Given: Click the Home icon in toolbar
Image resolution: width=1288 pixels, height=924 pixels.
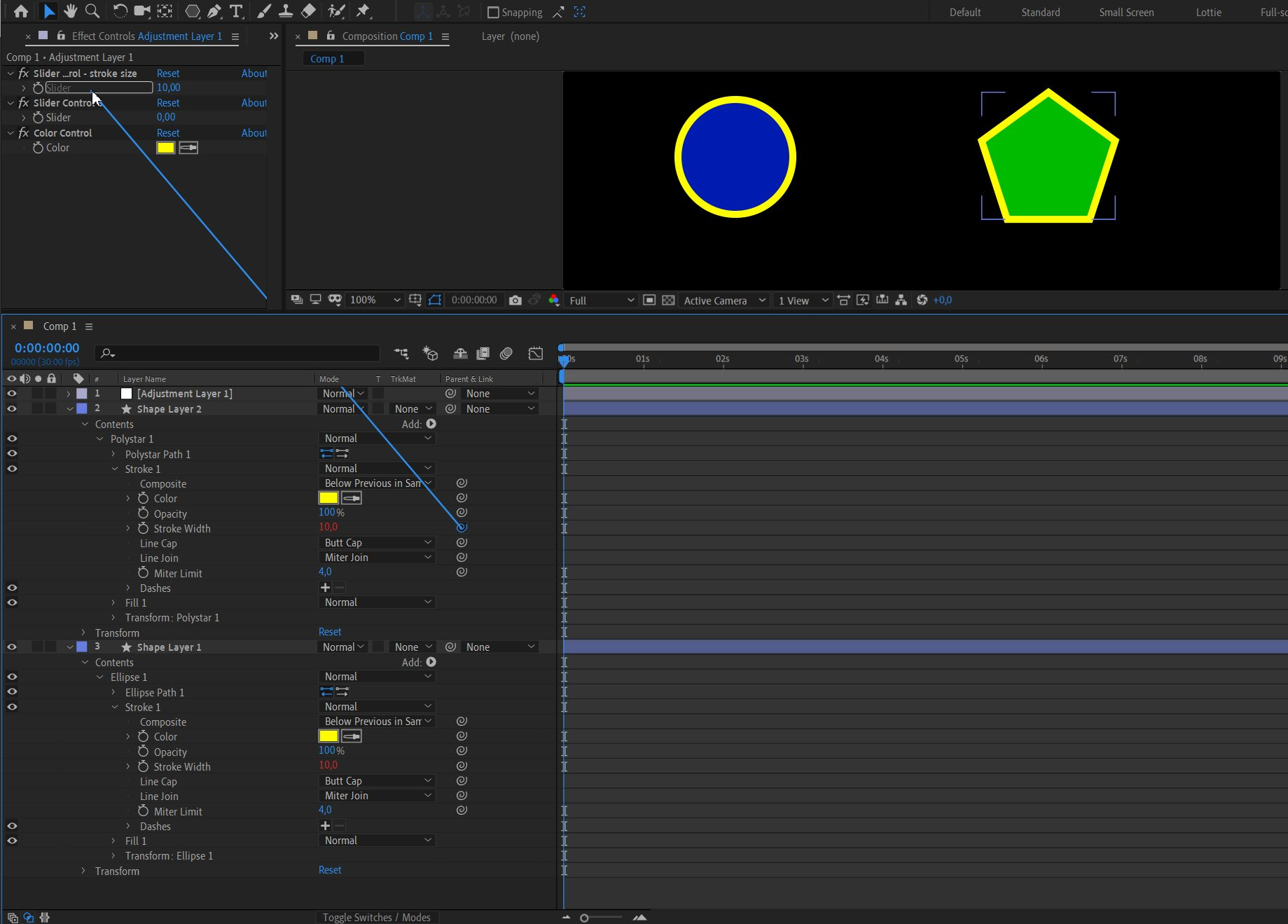Looking at the screenshot, I should click(21, 11).
